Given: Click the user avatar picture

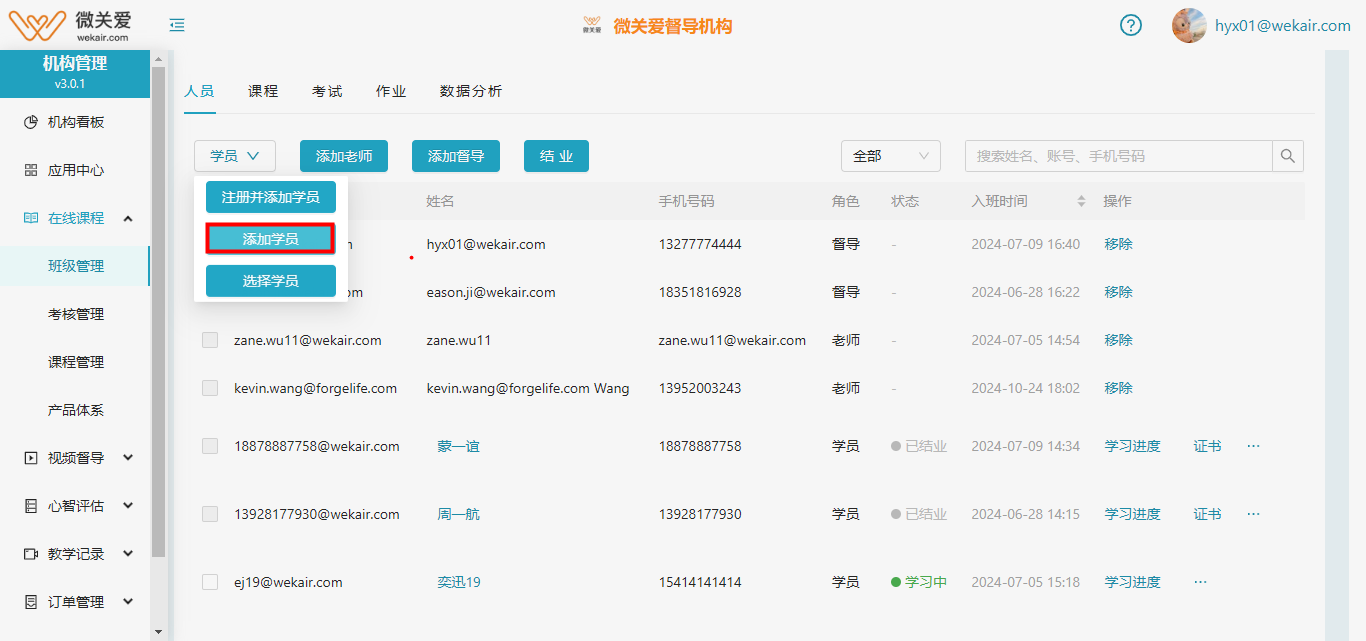Looking at the screenshot, I should point(1189,26).
